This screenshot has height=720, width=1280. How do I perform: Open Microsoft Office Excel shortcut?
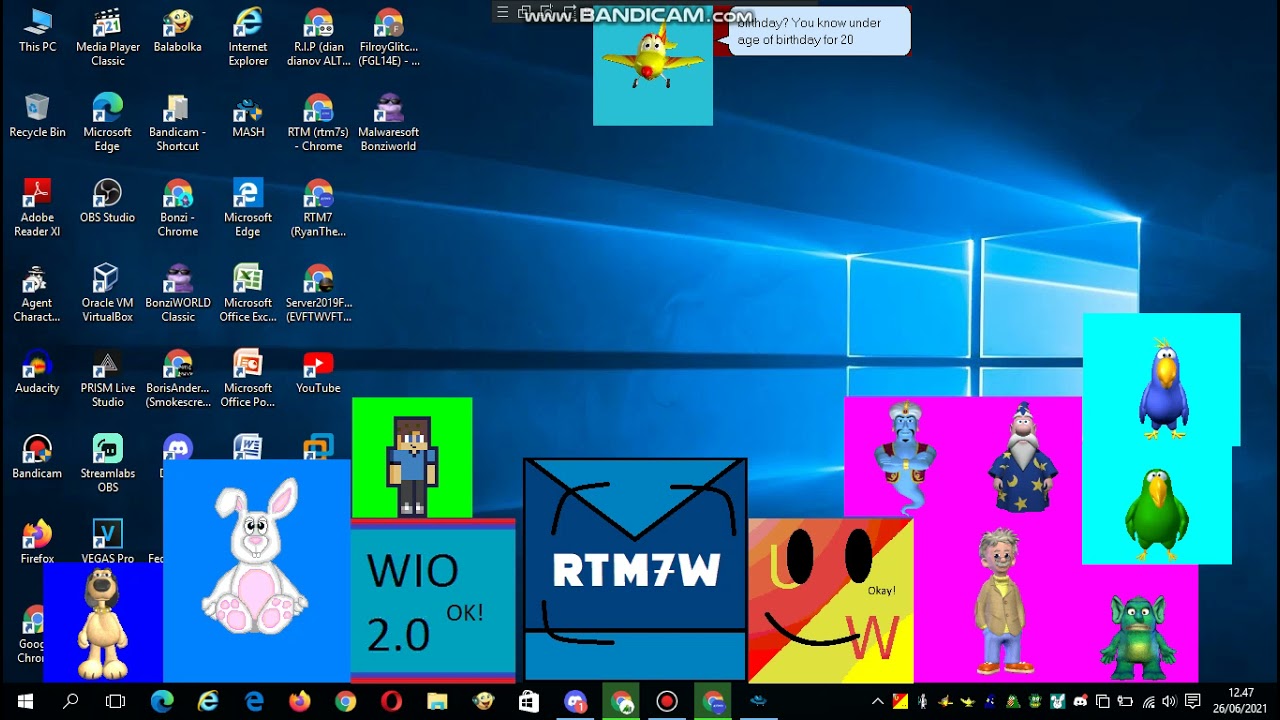click(x=248, y=293)
